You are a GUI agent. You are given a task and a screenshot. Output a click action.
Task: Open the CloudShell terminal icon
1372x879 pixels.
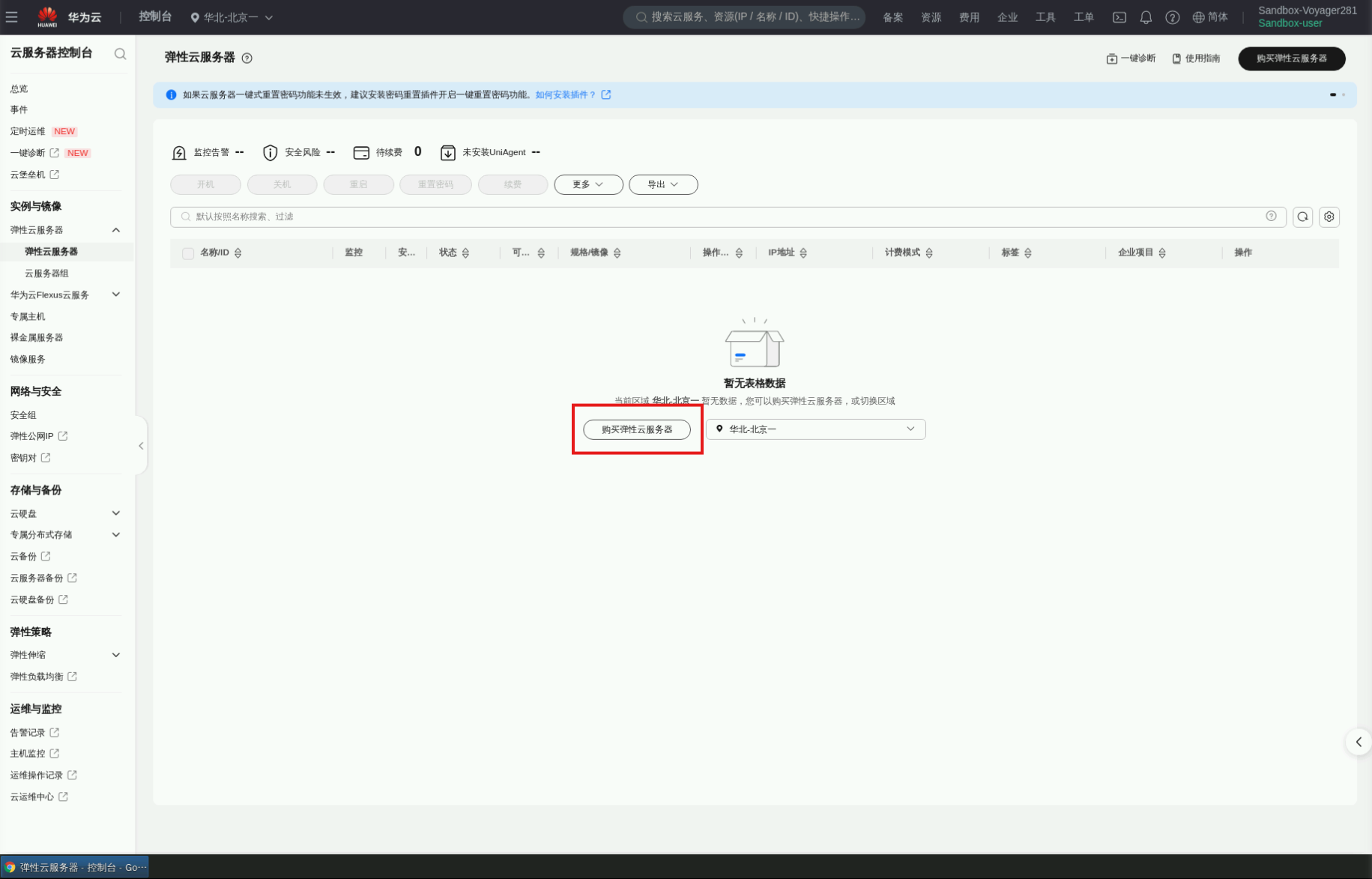point(1119,17)
